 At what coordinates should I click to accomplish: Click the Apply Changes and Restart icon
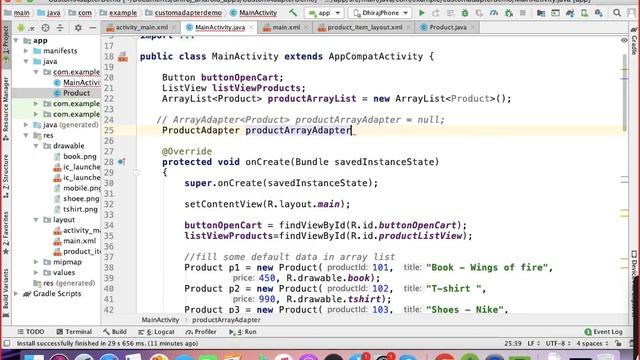point(436,13)
